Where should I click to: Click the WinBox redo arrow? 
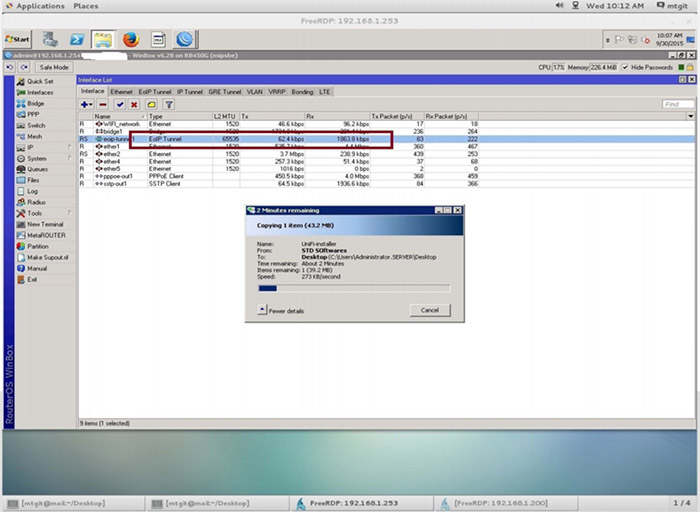[24, 67]
